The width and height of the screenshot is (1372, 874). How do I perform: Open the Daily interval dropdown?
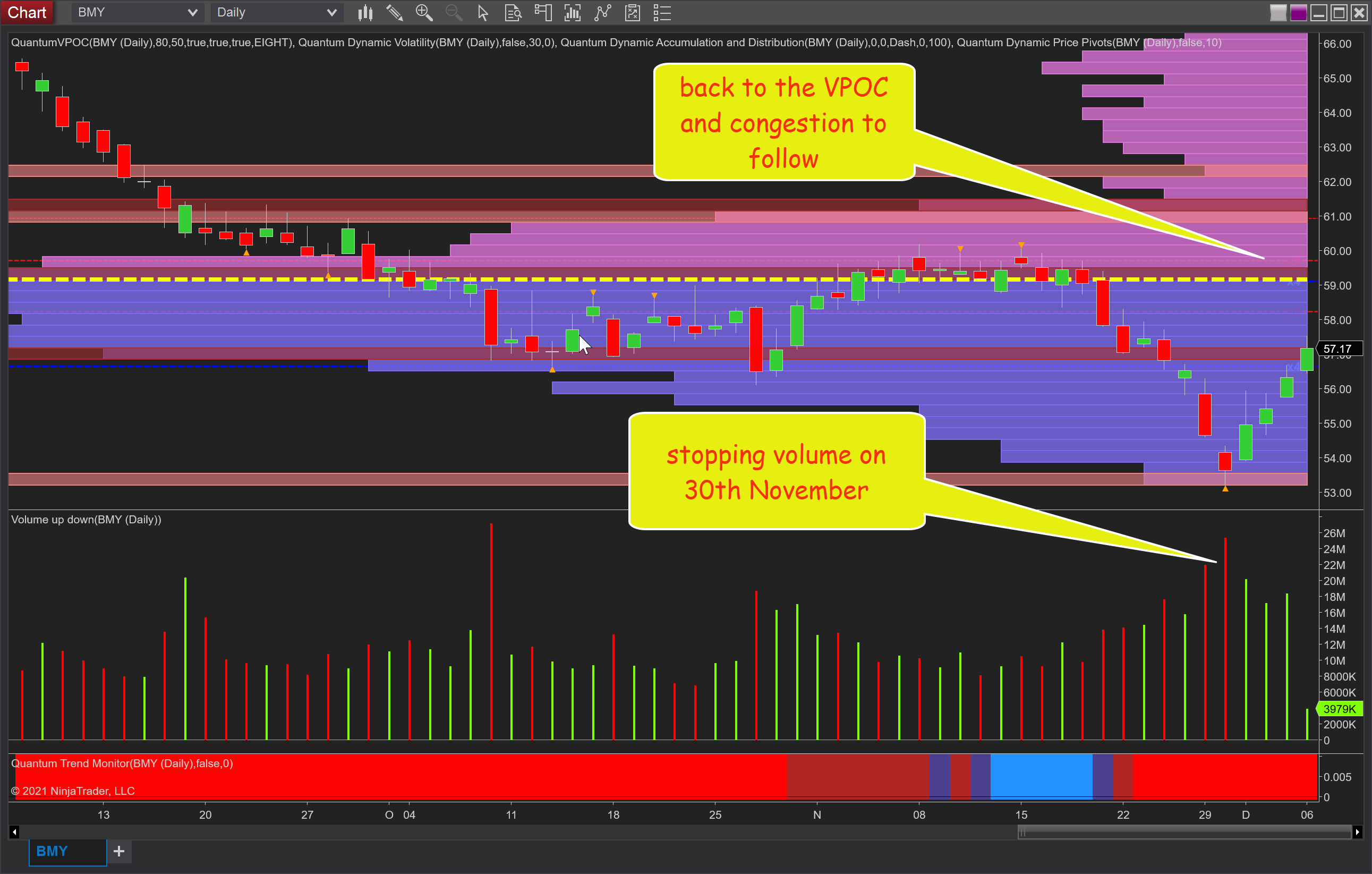(x=276, y=13)
